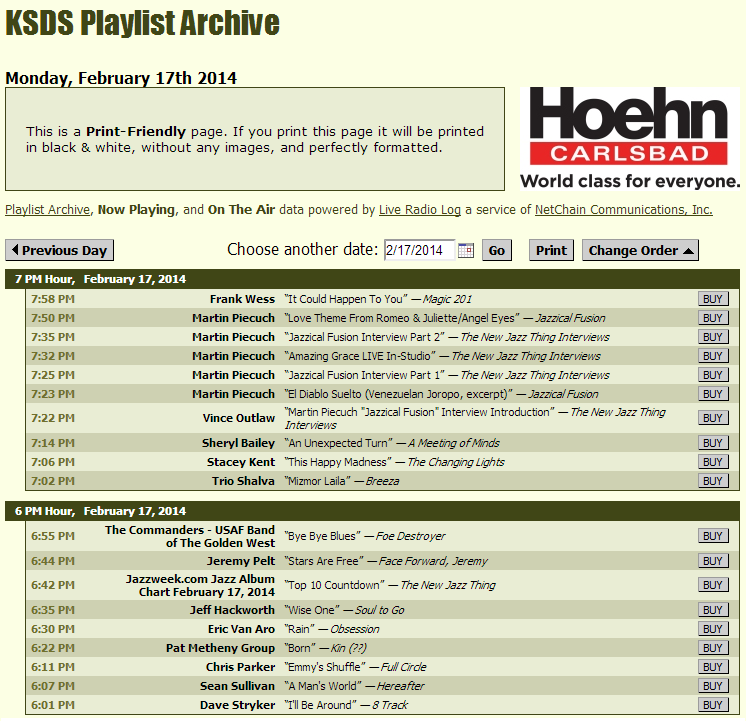Viewport: 748px width, 721px height.
Task: Buy Sheryl Bailey "An Unexpected Turn"
Action: pos(713,443)
